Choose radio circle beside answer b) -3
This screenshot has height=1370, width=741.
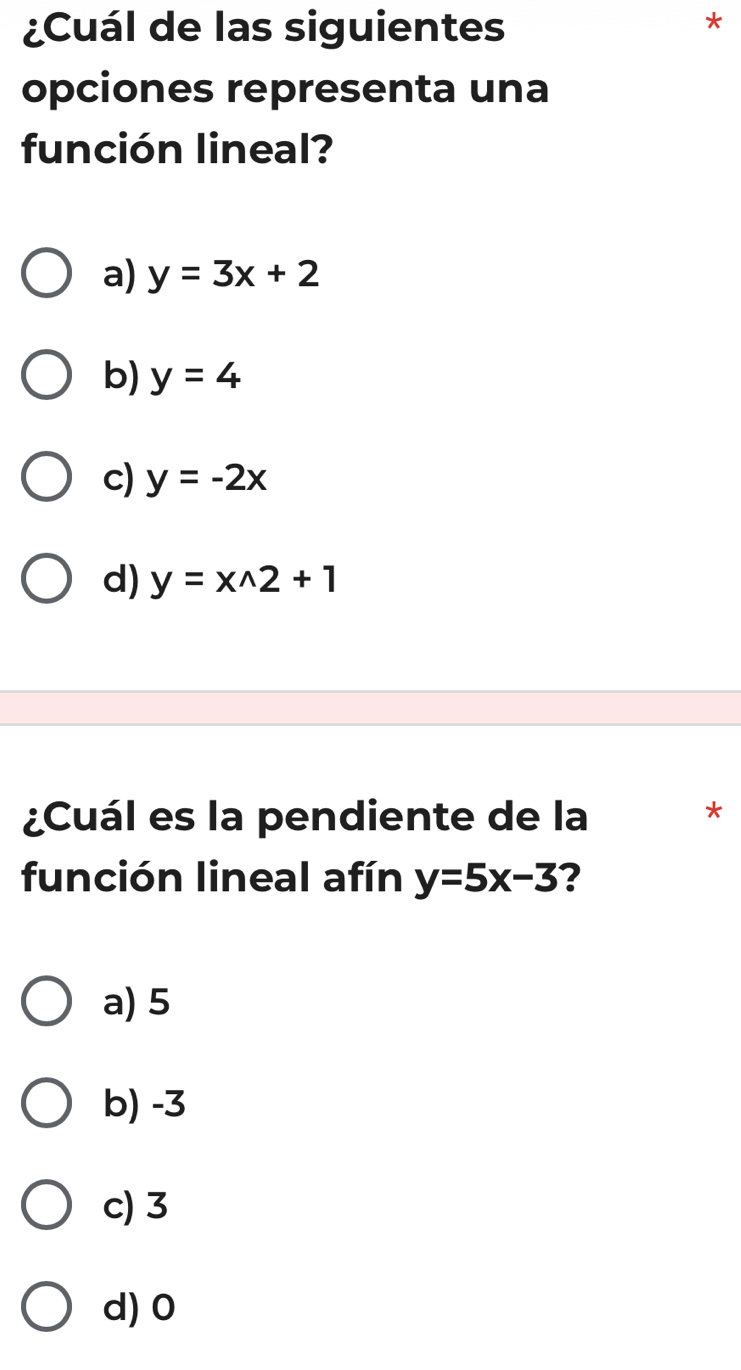(x=46, y=1104)
